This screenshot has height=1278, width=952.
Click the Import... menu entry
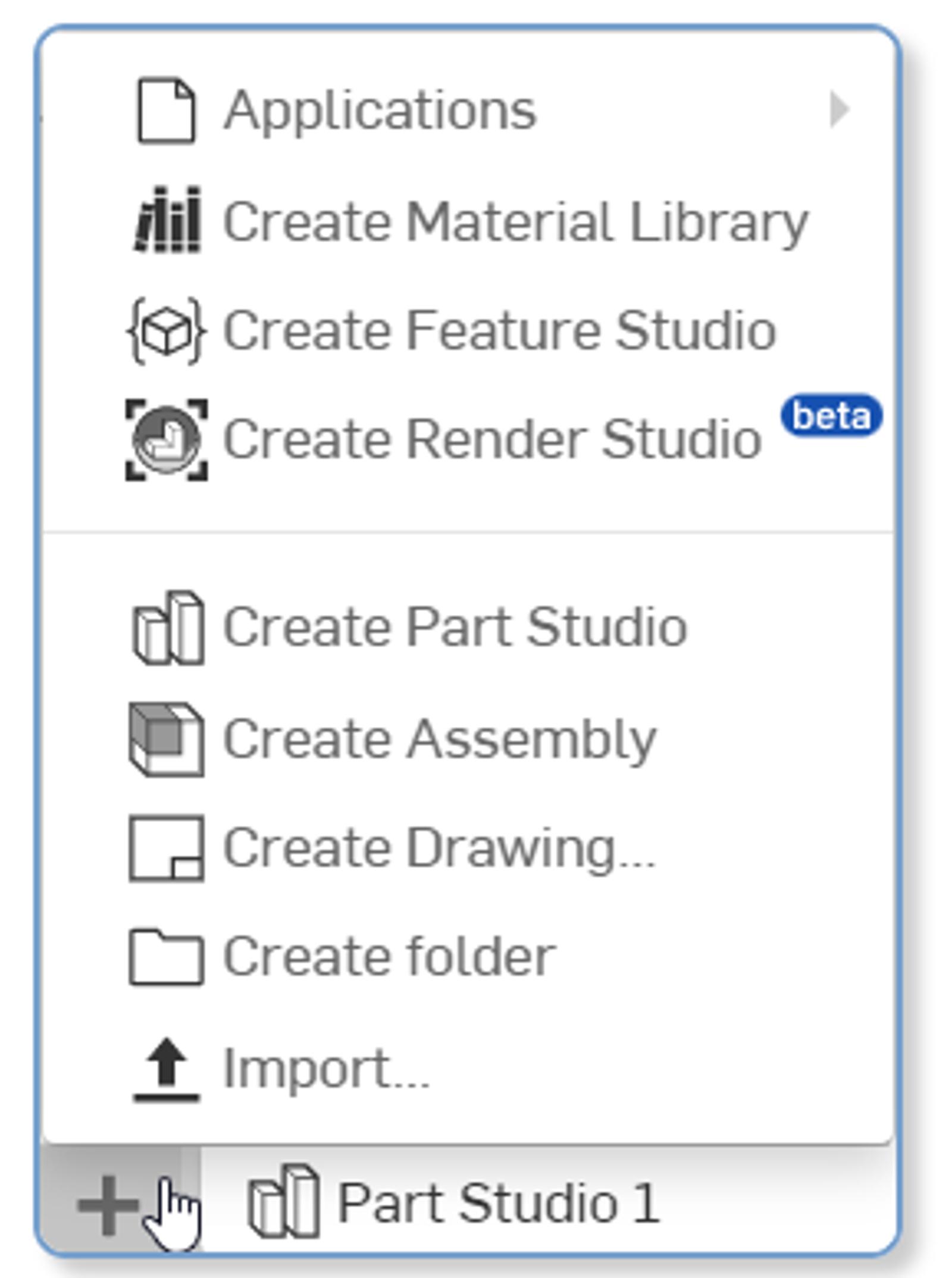(x=326, y=1070)
